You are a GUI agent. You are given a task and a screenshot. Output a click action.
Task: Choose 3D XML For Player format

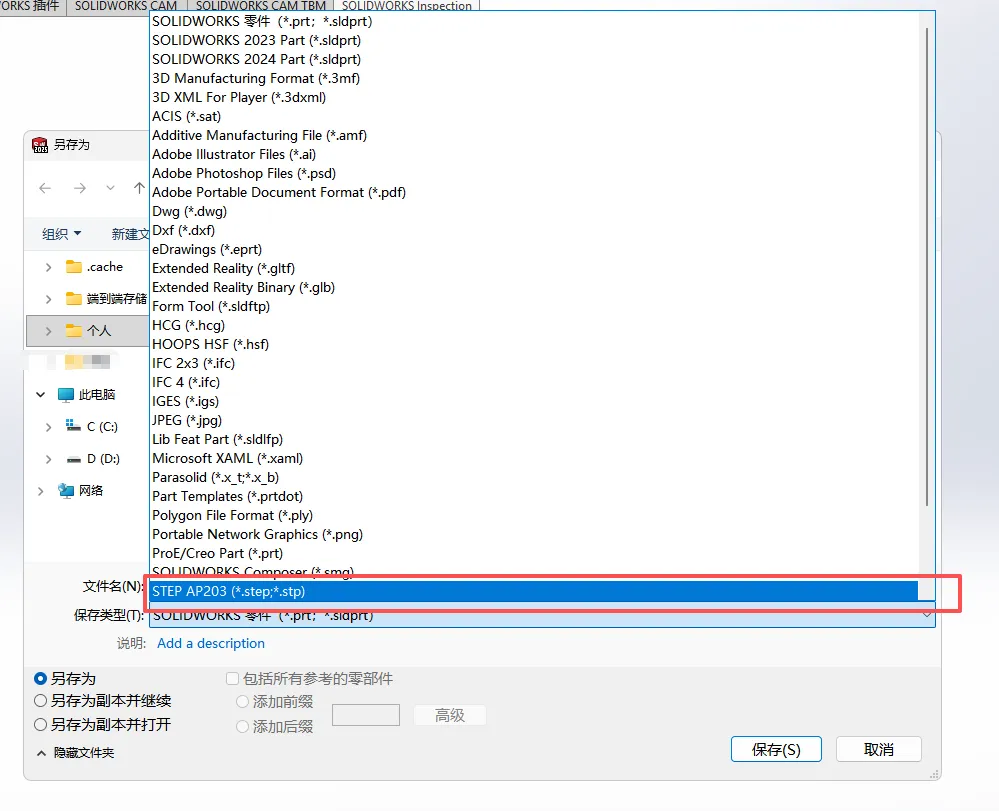[535, 97]
